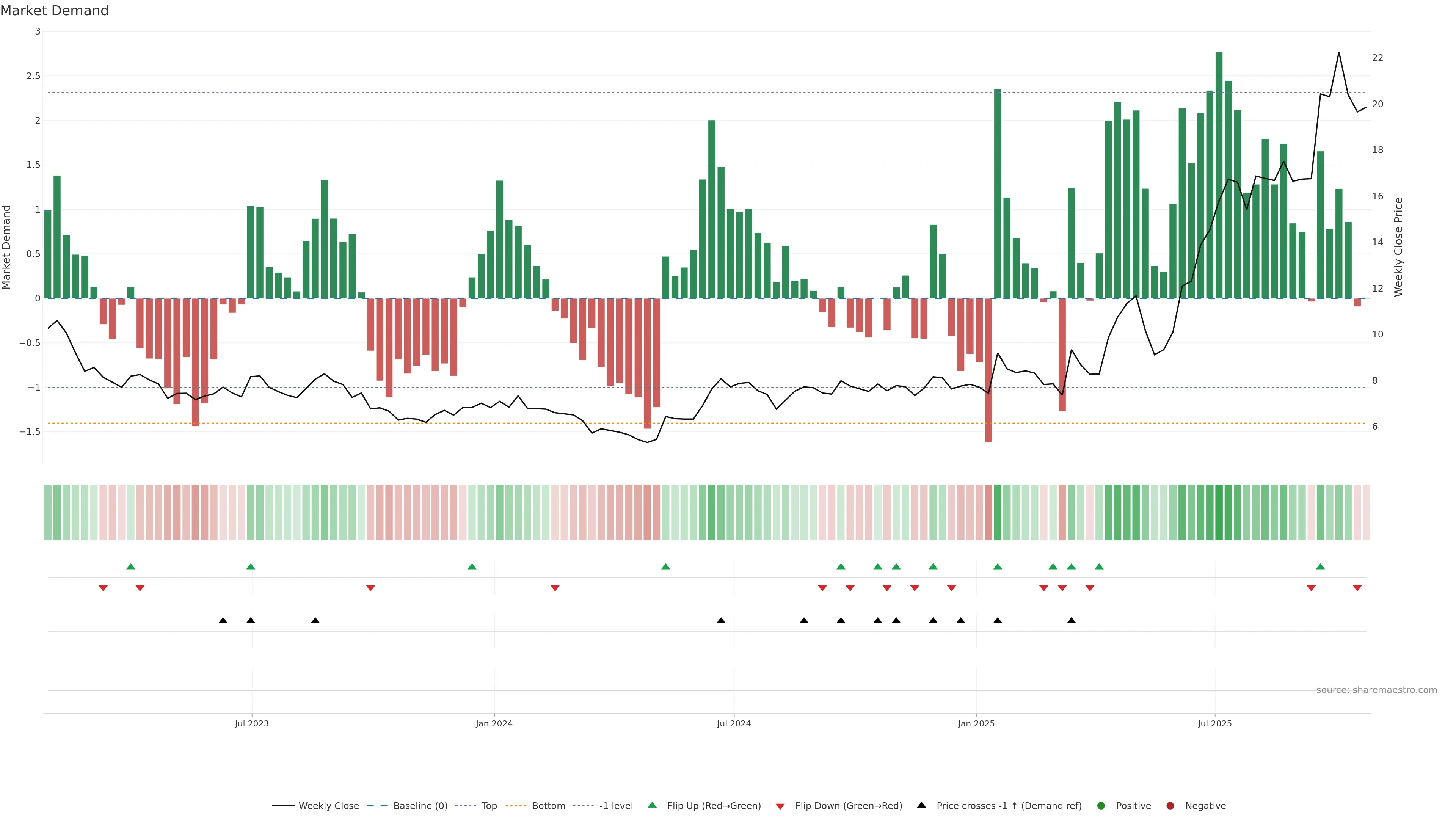Click the source: sharemaestro.com text
The image size is (1456, 819).
[1376, 690]
